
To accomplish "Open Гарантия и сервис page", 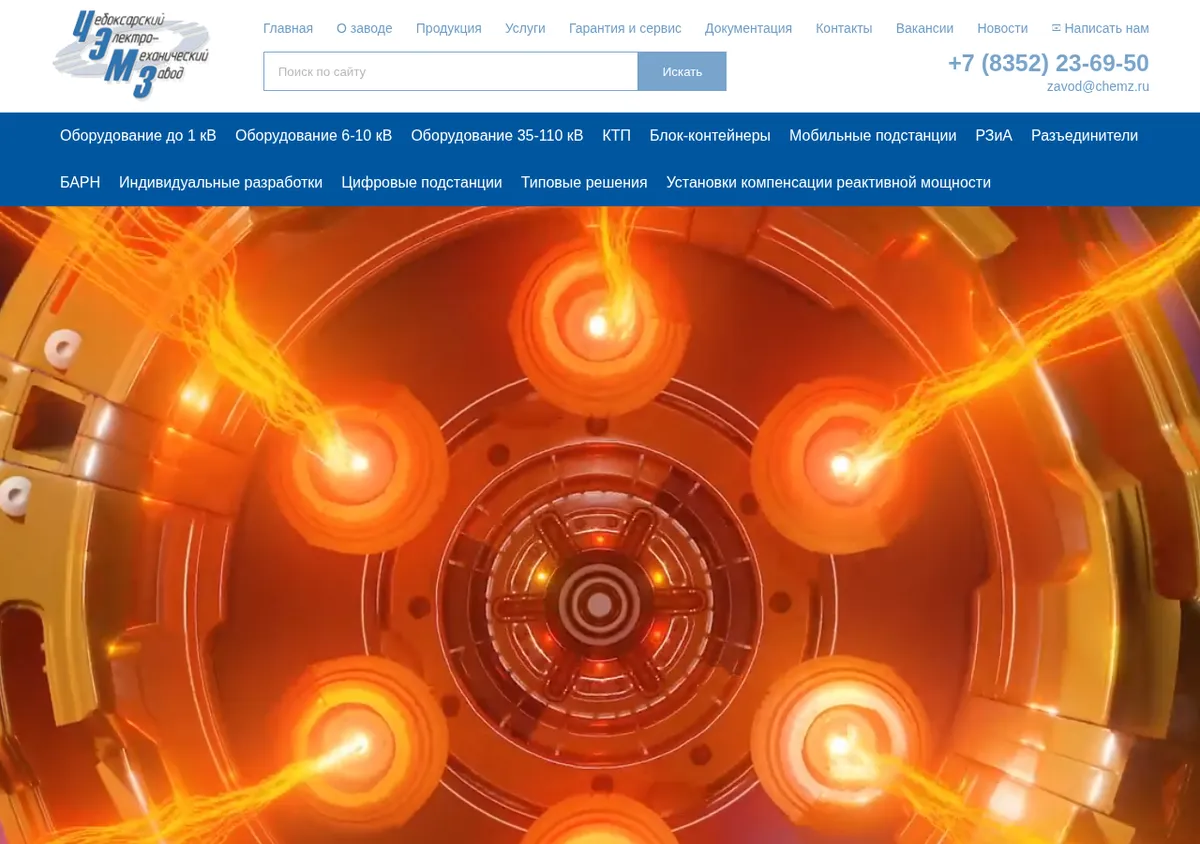I will pos(625,28).
